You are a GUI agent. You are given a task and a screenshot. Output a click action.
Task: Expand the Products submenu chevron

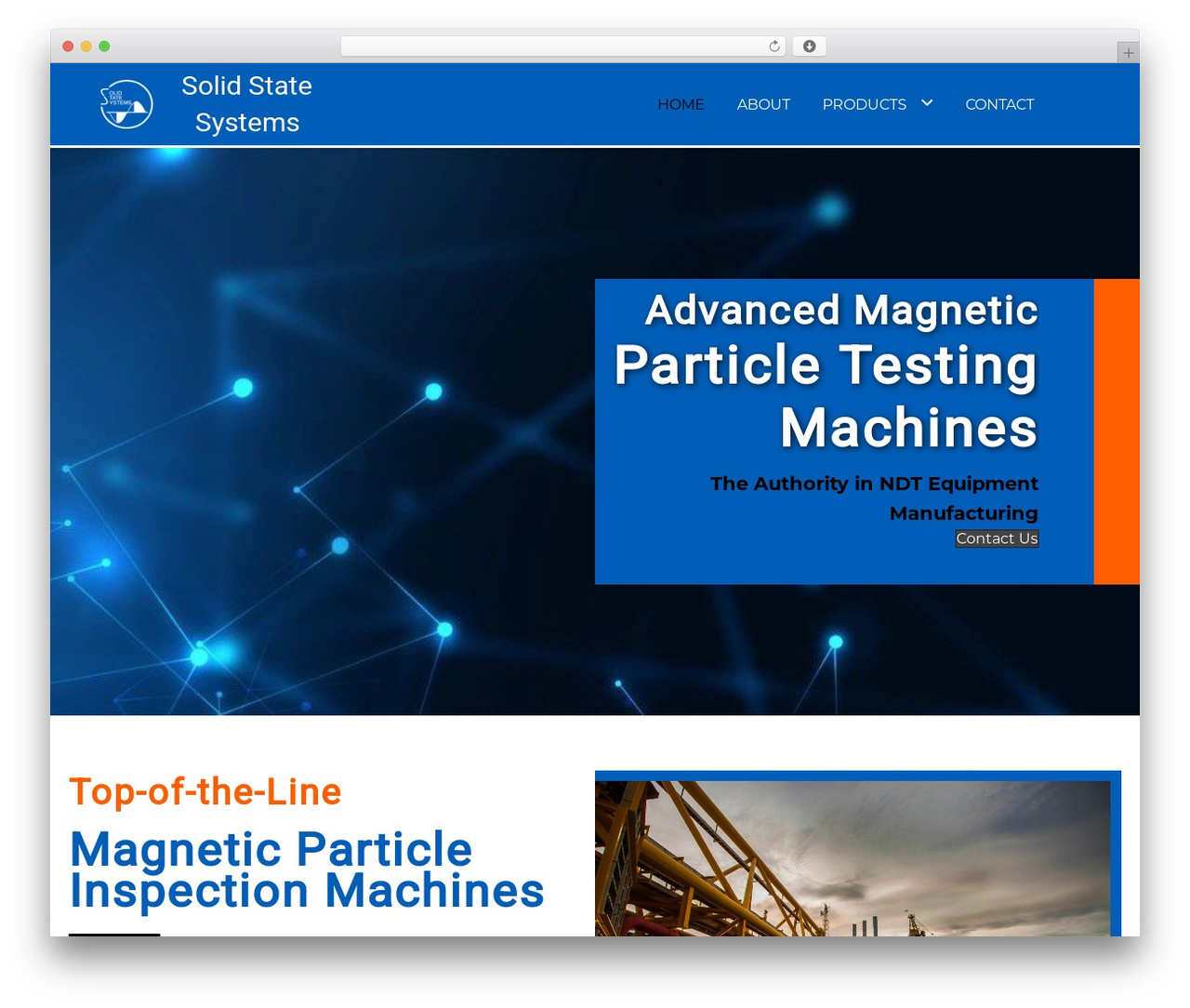click(927, 103)
